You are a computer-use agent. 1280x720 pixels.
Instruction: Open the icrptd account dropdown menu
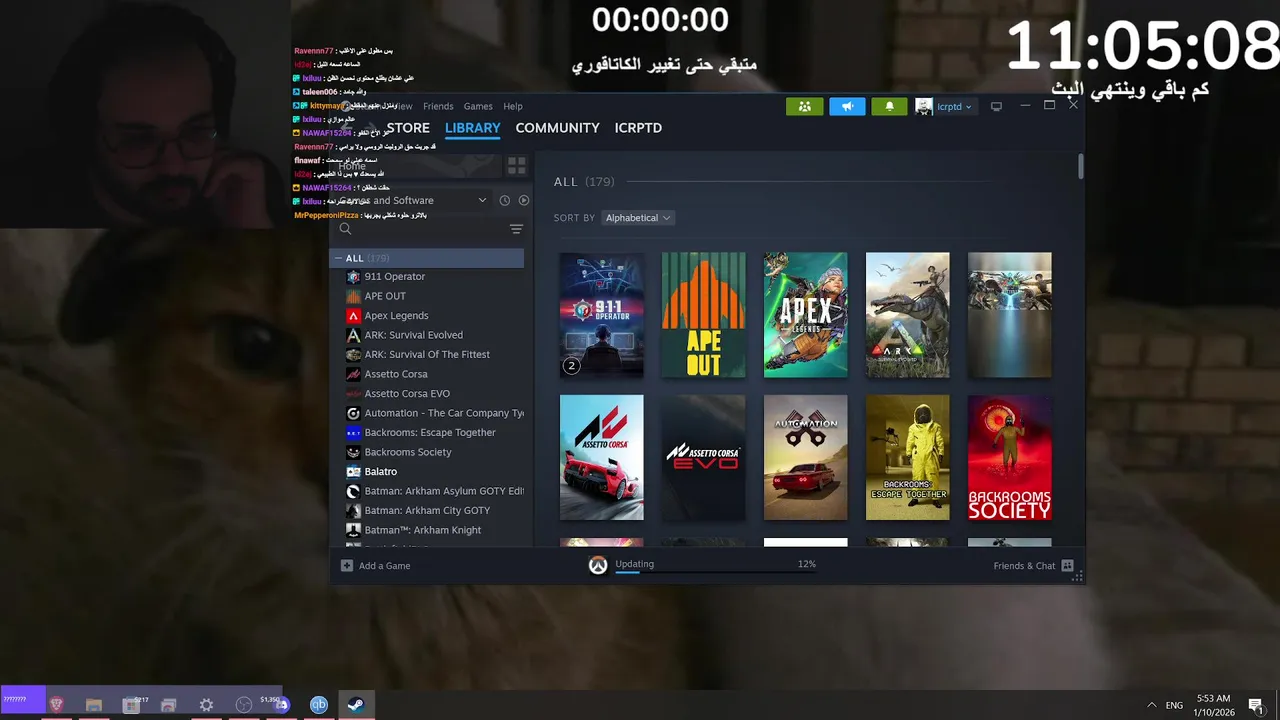pos(953,106)
